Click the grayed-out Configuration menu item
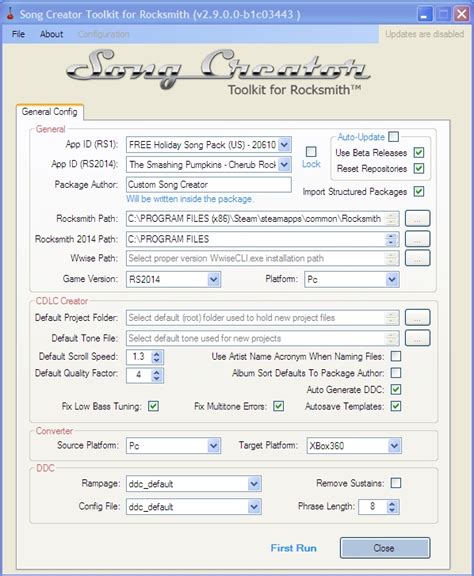 tap(103, 34)
